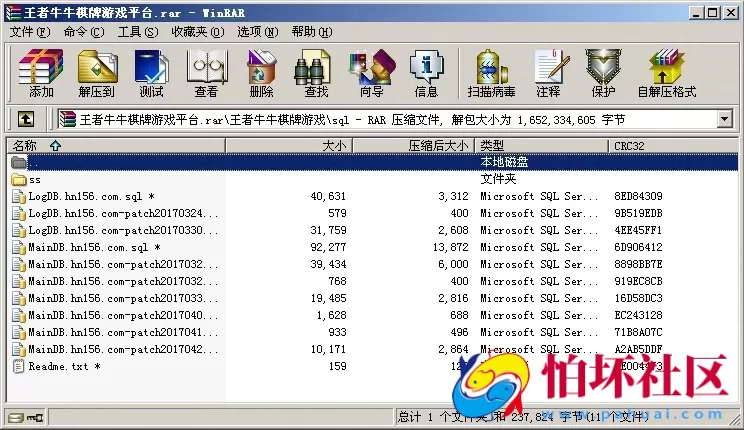The image size is (744, 430).
Task: Launch the 向导 (Wizard) icon
Action: (371, 72)
